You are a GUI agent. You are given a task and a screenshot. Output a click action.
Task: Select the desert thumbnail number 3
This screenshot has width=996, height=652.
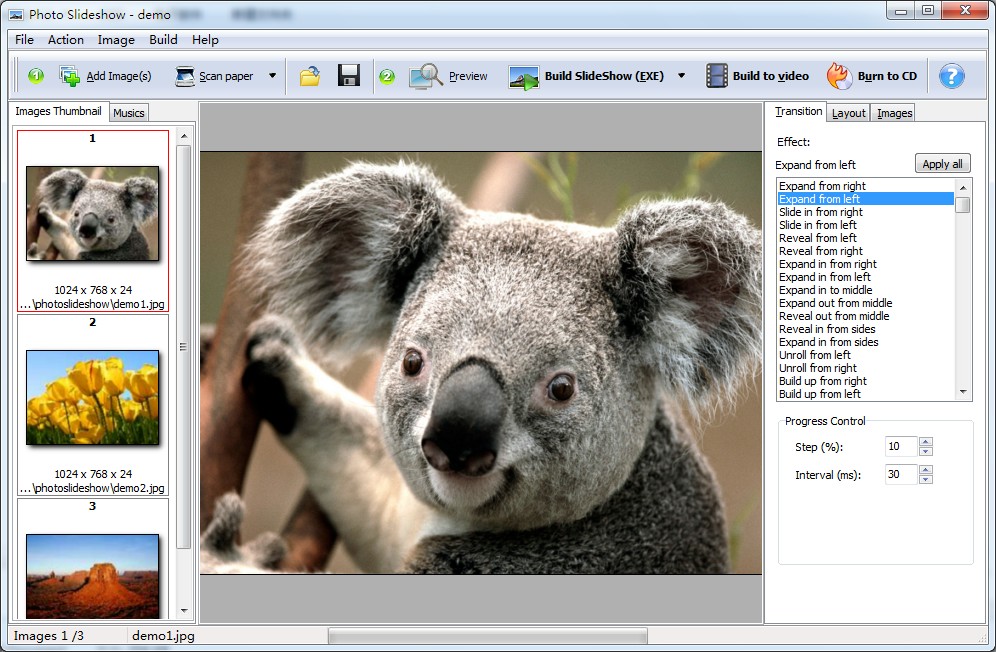coord(93,576)
